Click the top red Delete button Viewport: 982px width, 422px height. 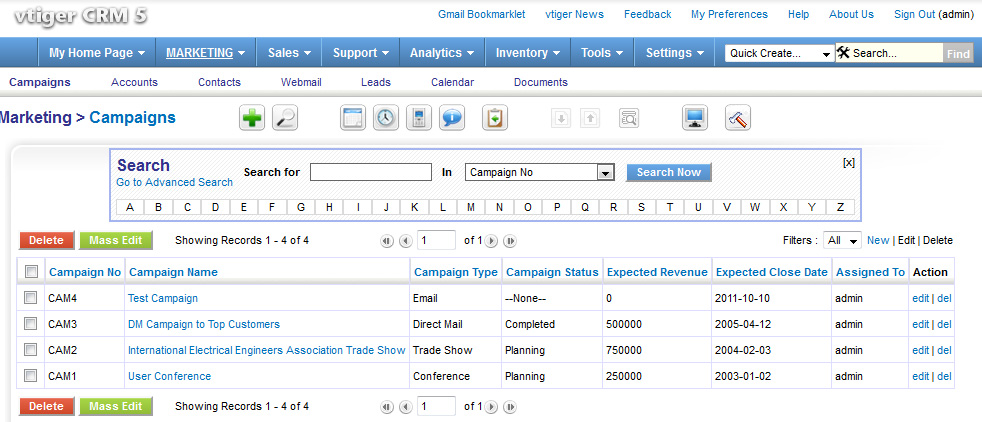pyautogui.click(x=46, y=240)
